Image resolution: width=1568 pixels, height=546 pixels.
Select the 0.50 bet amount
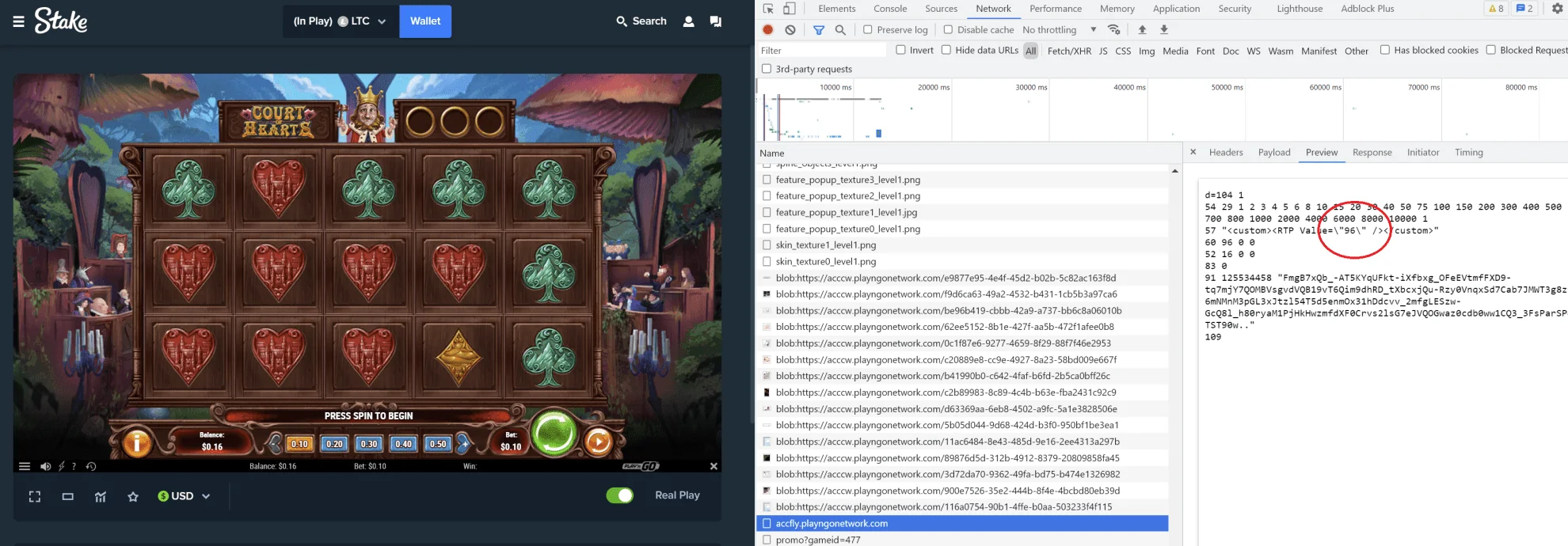click(438, 444)
